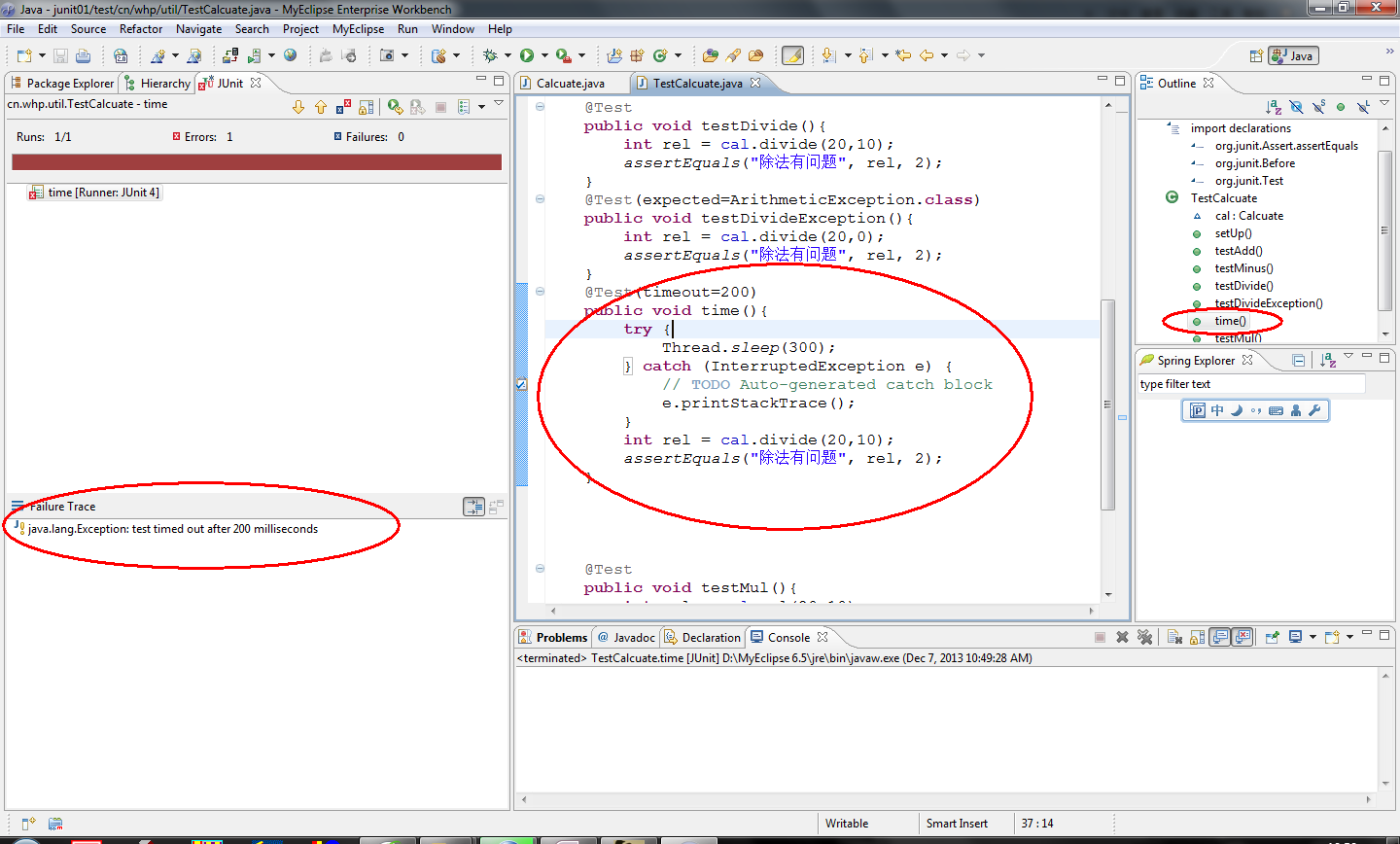
Task: Toggle Scroll Lock in JUnit view
Action: pyautogui.click(x=366, y=107)
